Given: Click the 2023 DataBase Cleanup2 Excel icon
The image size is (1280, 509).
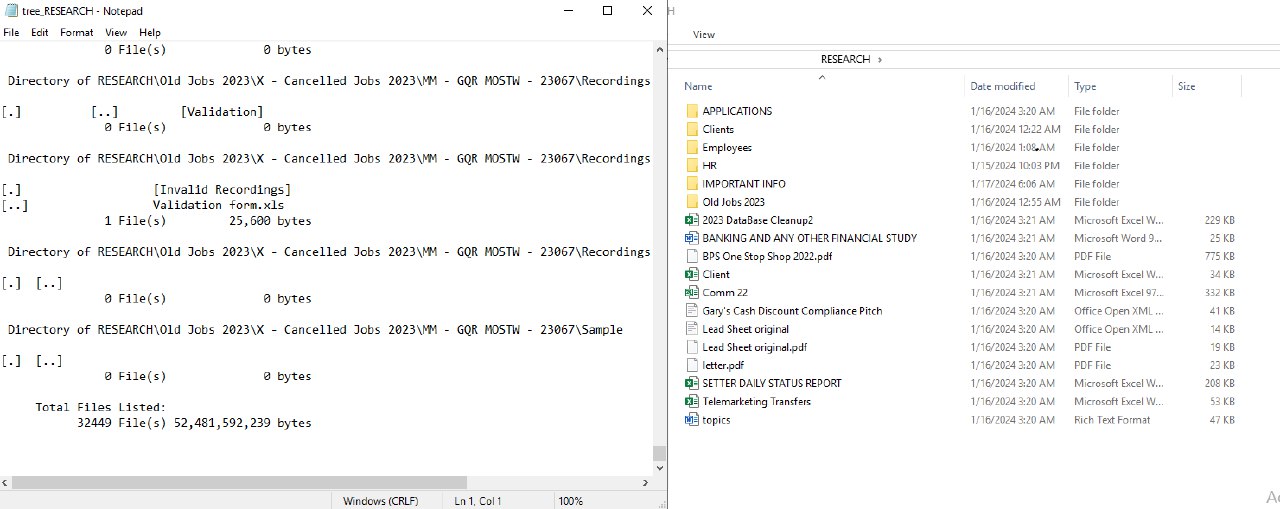Looking at the screenshot, I should click(x=691, y=220).
